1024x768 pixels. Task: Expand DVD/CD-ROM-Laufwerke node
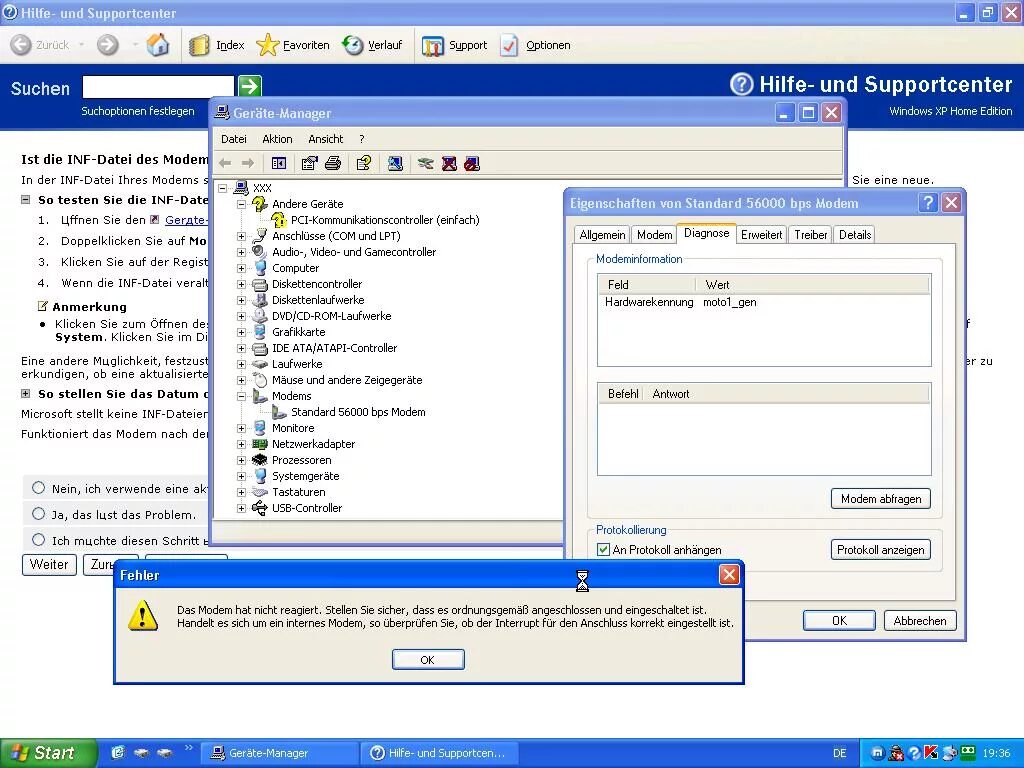tap(242, 316)
